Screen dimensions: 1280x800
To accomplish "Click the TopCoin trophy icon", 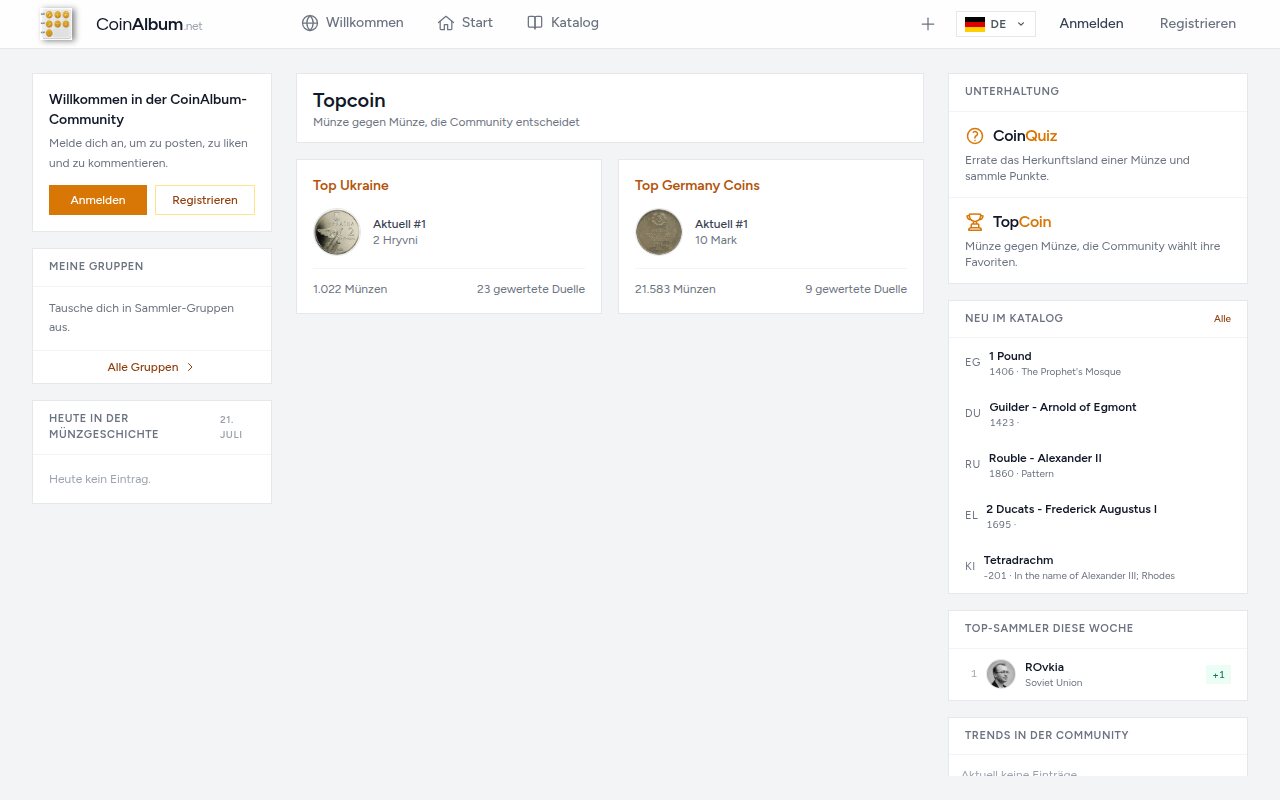I will coord(975,222).
